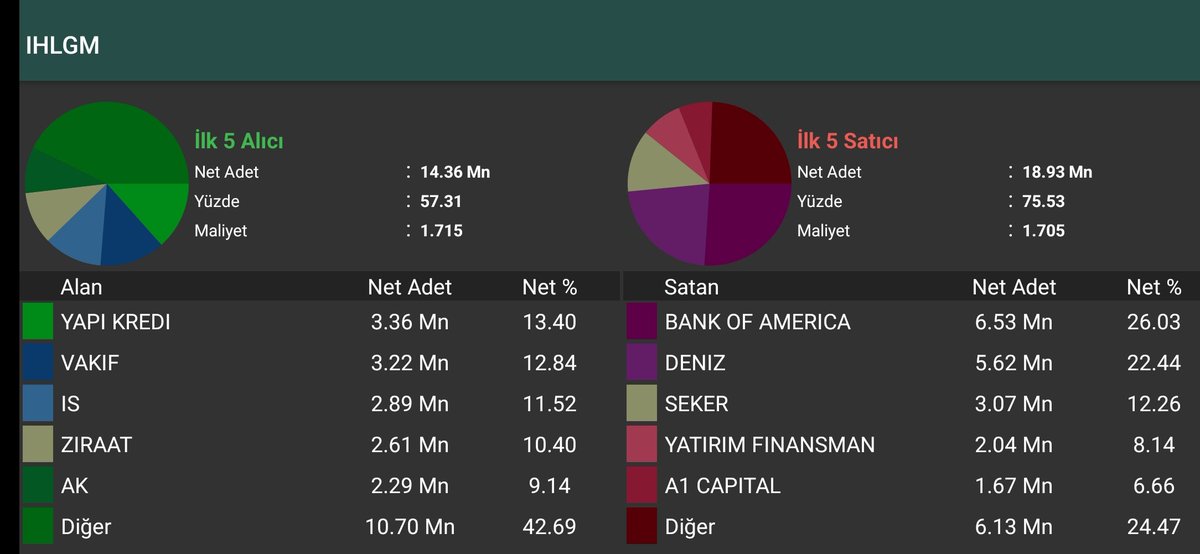Click the sellers 18.93 Mn total value
The height and width of the screenshot is (554, 1200).
point(1057,172)
